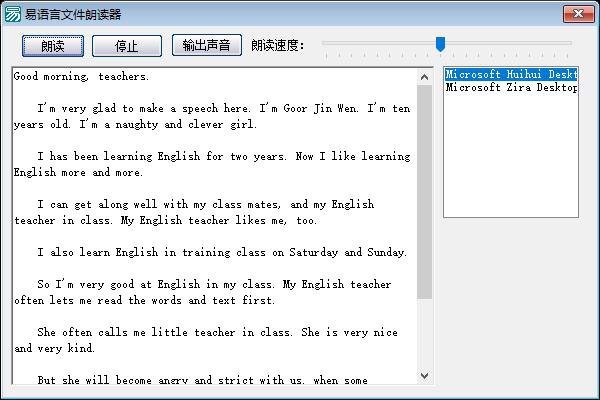Image resolution: width=600 pixels, height=400 pixels.
Task: Click the 朗读速度 label
Action: click(x=278, y=46)
